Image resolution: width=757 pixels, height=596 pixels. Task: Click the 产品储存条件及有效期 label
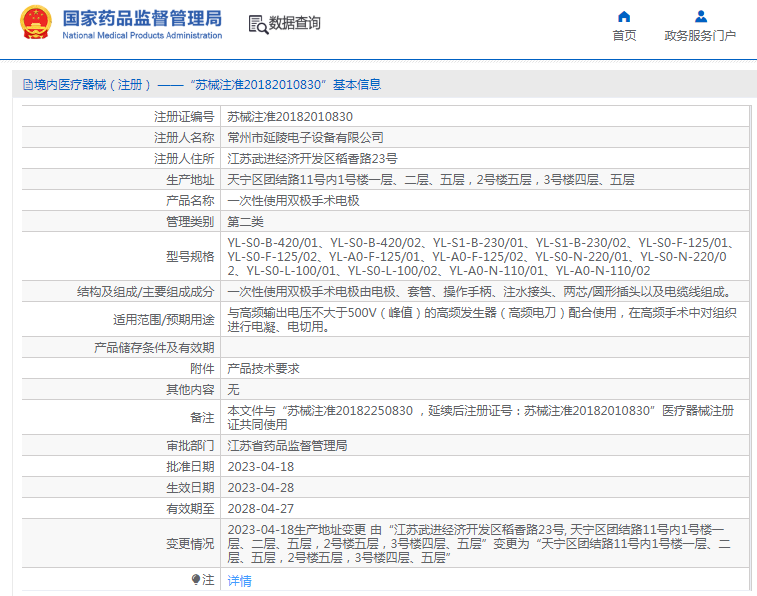154,347
